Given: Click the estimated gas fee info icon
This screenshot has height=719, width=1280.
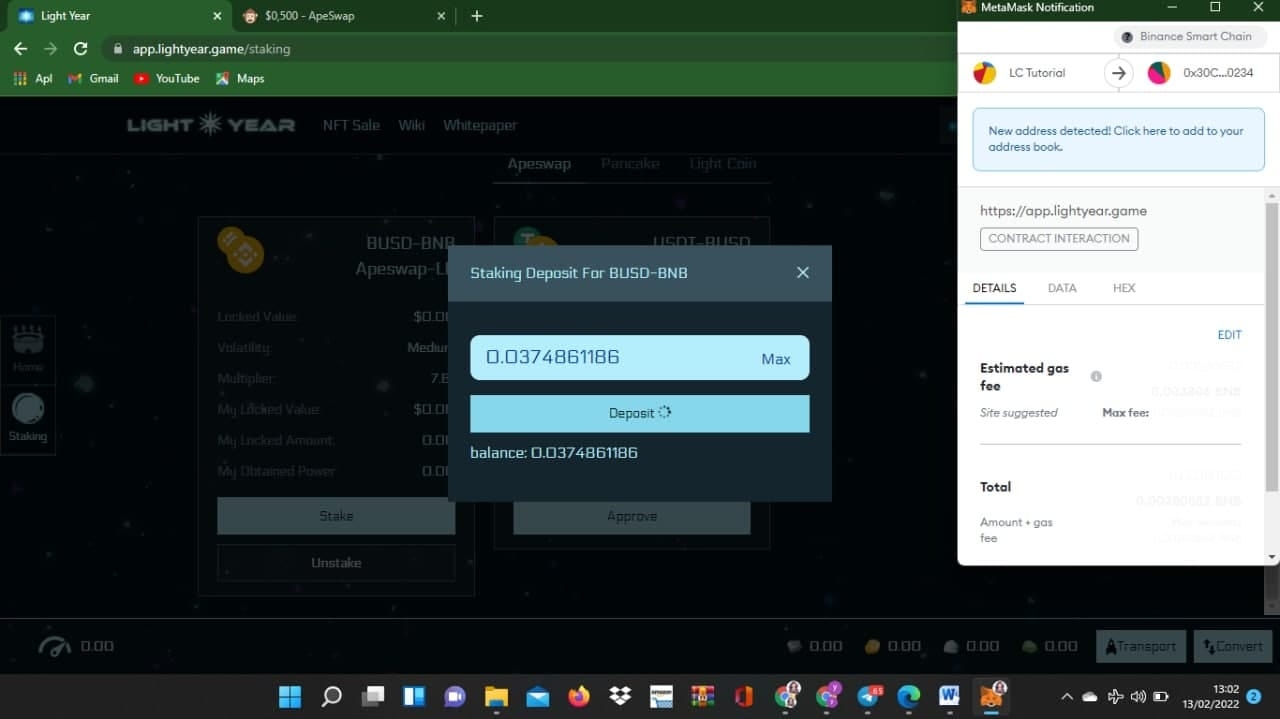Looking at the screenshot, I should point(1096,377).
